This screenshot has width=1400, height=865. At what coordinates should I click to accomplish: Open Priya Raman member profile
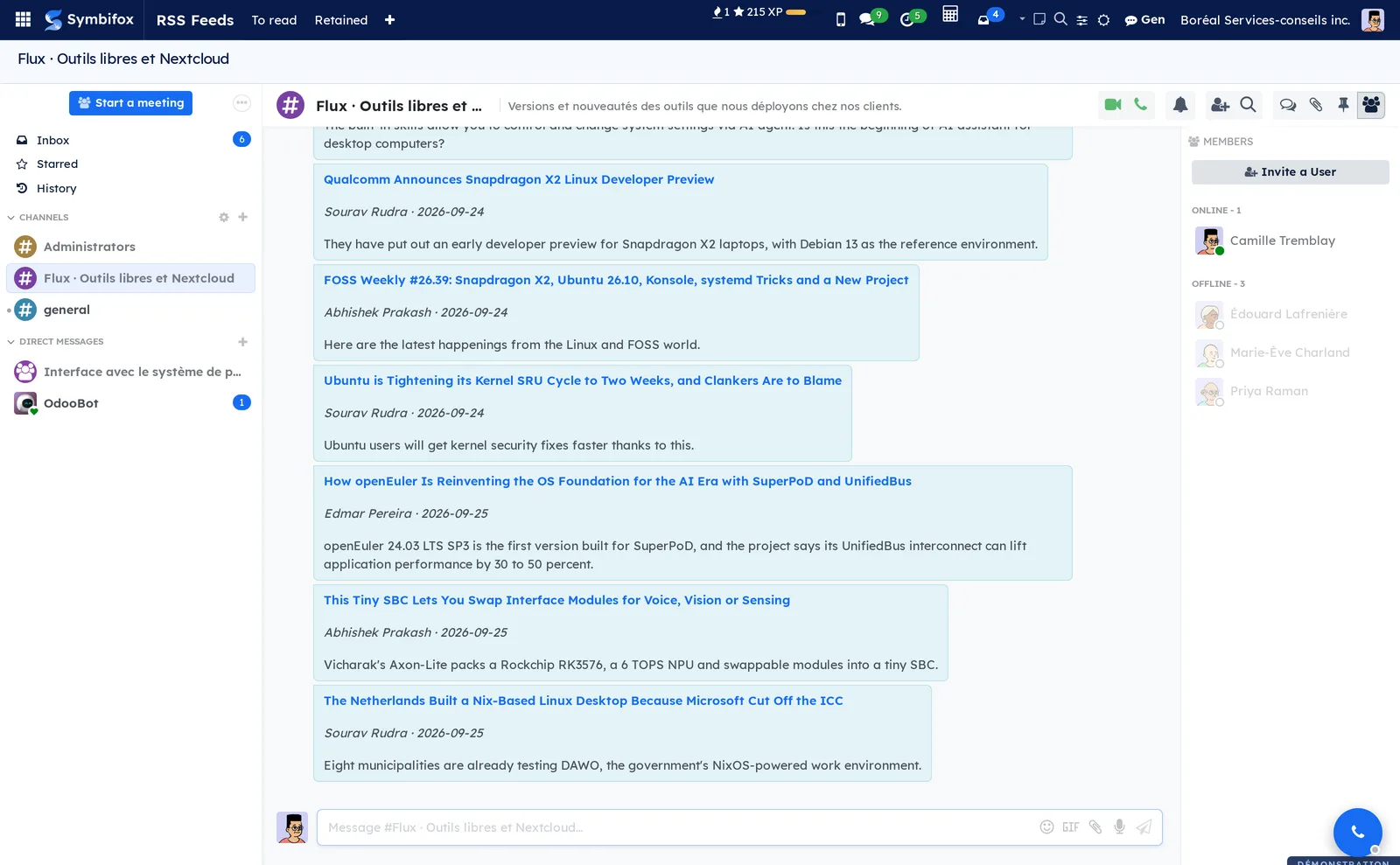[x=1290, y=391]
